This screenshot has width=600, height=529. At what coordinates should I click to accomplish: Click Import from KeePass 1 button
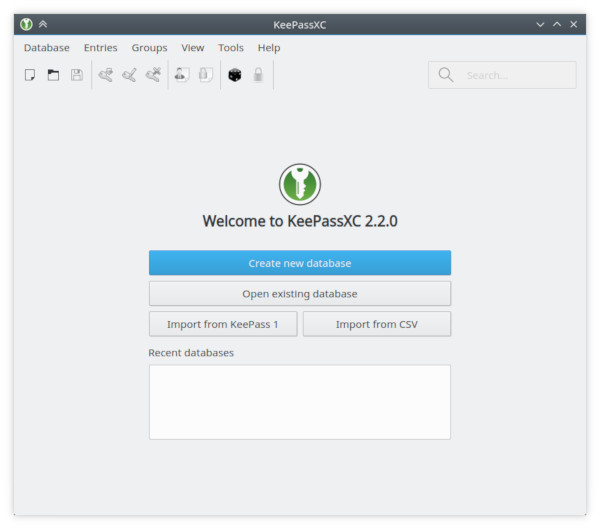click(223, 324)
